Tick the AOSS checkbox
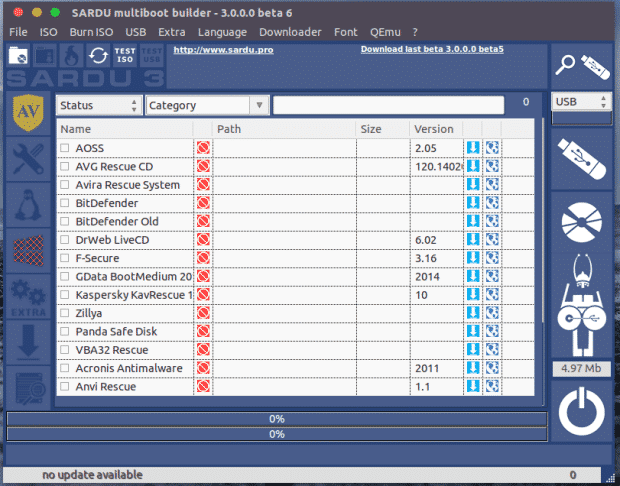 (64, 148)
